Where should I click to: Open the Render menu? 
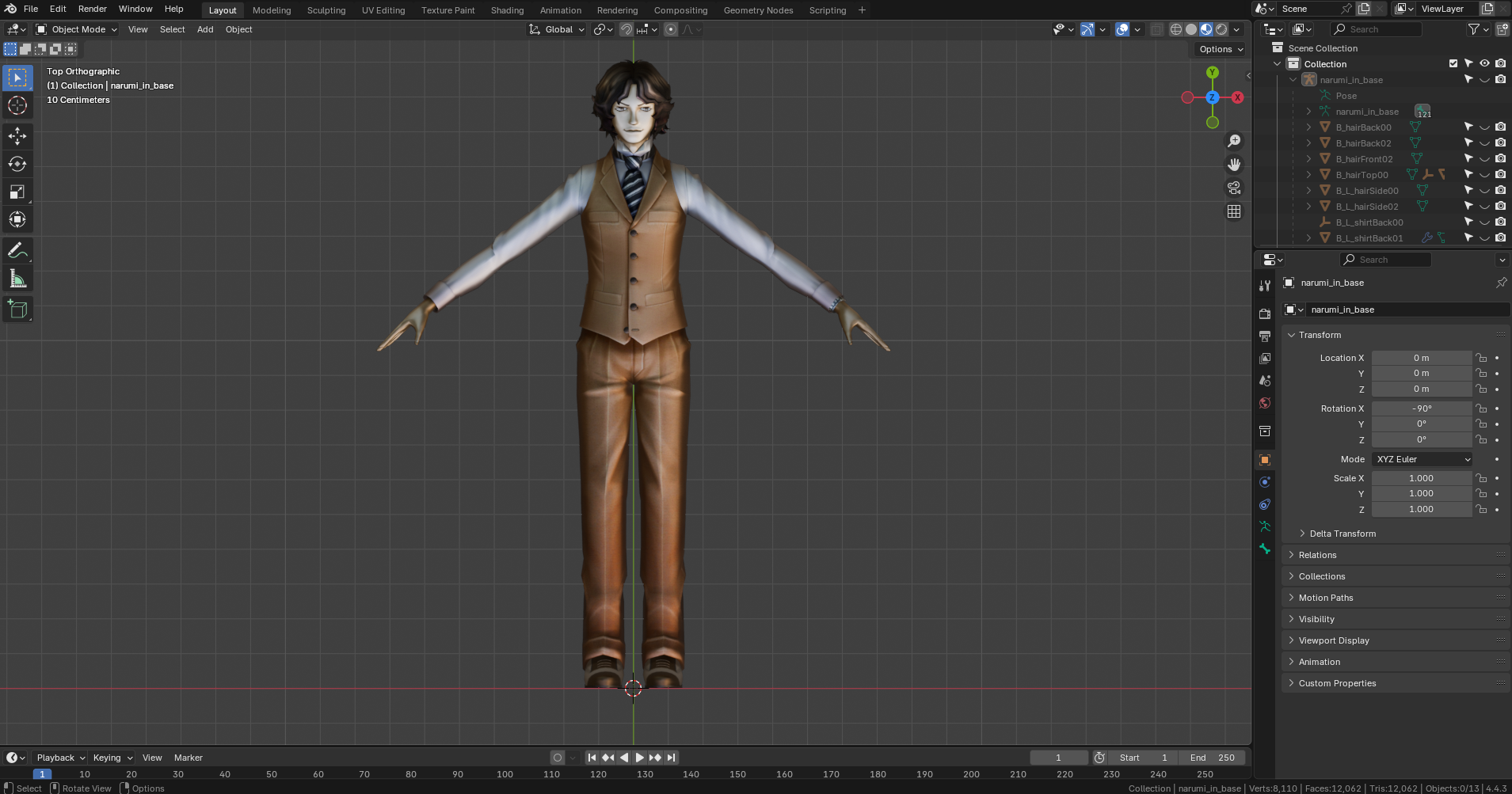click(92, 9)
